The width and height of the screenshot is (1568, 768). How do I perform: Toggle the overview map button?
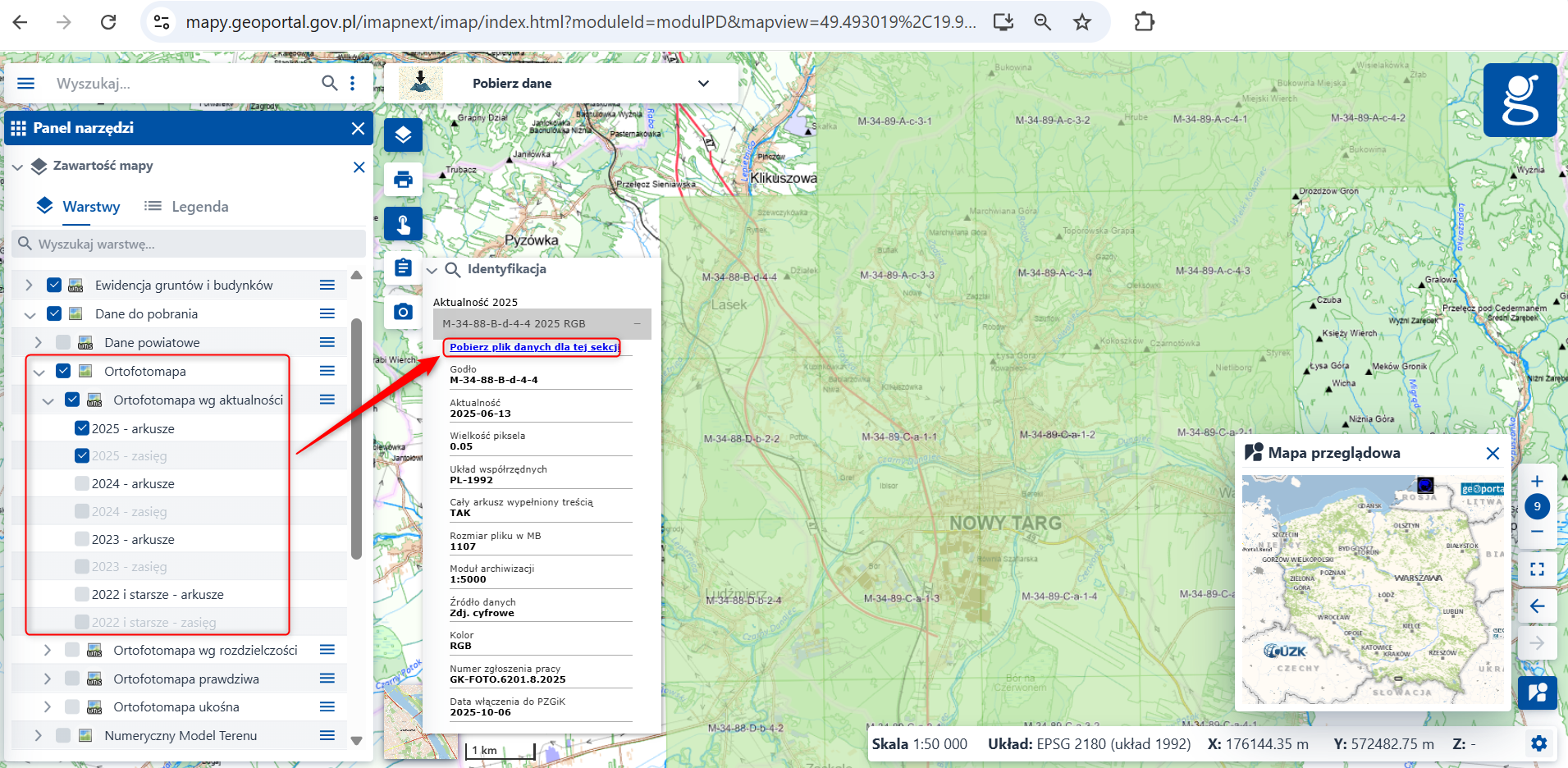click(x=1537, y=693)
